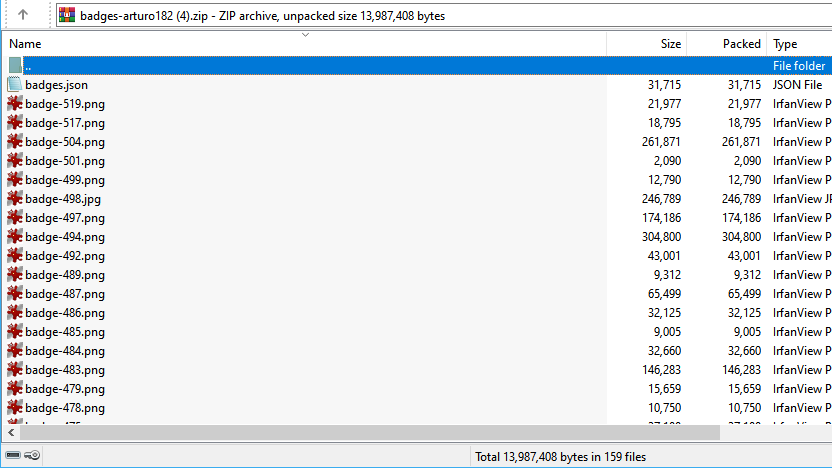Select file badge-501.png
Screen dimensions: 832x468
(x=65, y=161)
